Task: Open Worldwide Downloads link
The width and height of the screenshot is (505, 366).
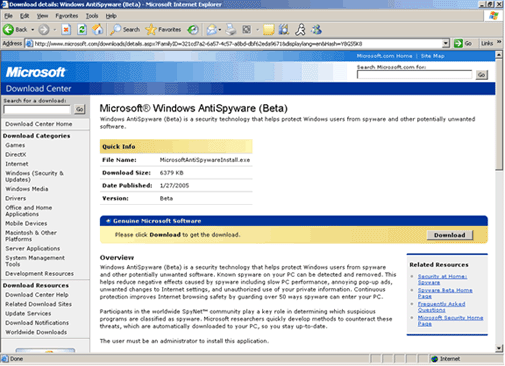Action: (x=36, y=332)
